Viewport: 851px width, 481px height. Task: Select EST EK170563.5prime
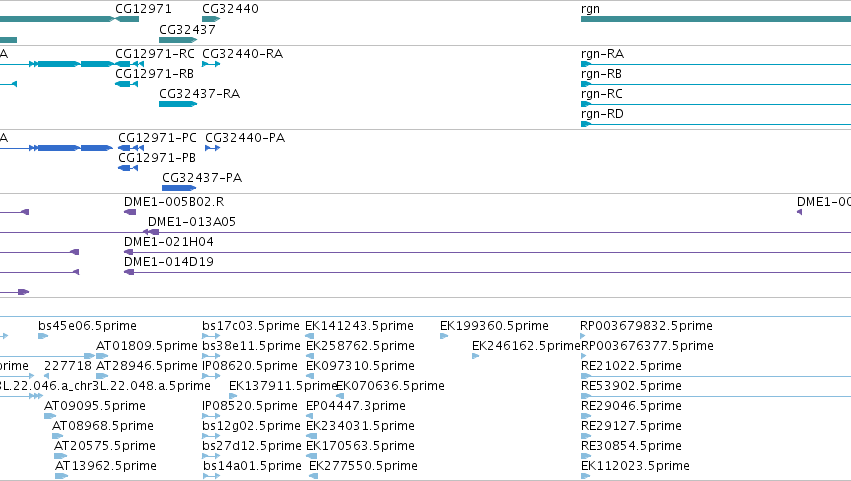[360, 446]
